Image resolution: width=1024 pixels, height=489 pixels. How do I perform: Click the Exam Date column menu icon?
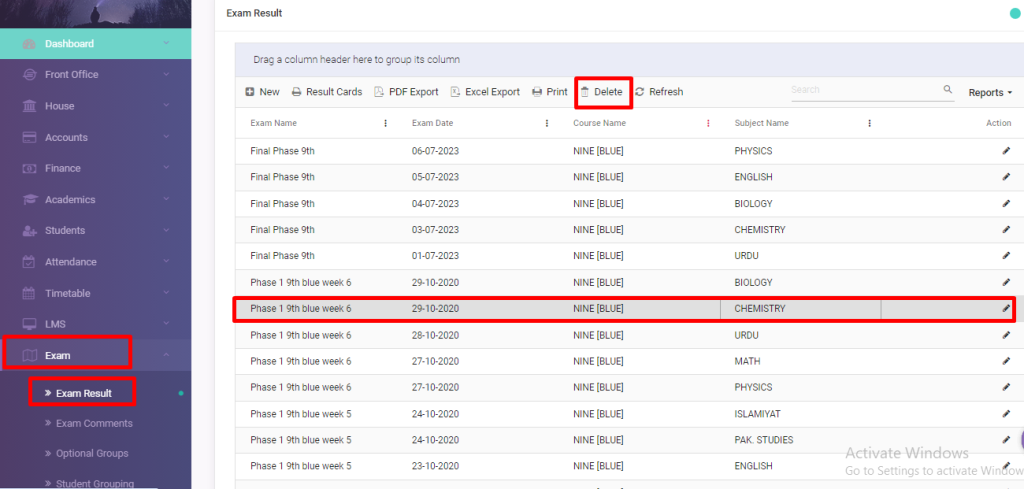(x=547, y=124)
